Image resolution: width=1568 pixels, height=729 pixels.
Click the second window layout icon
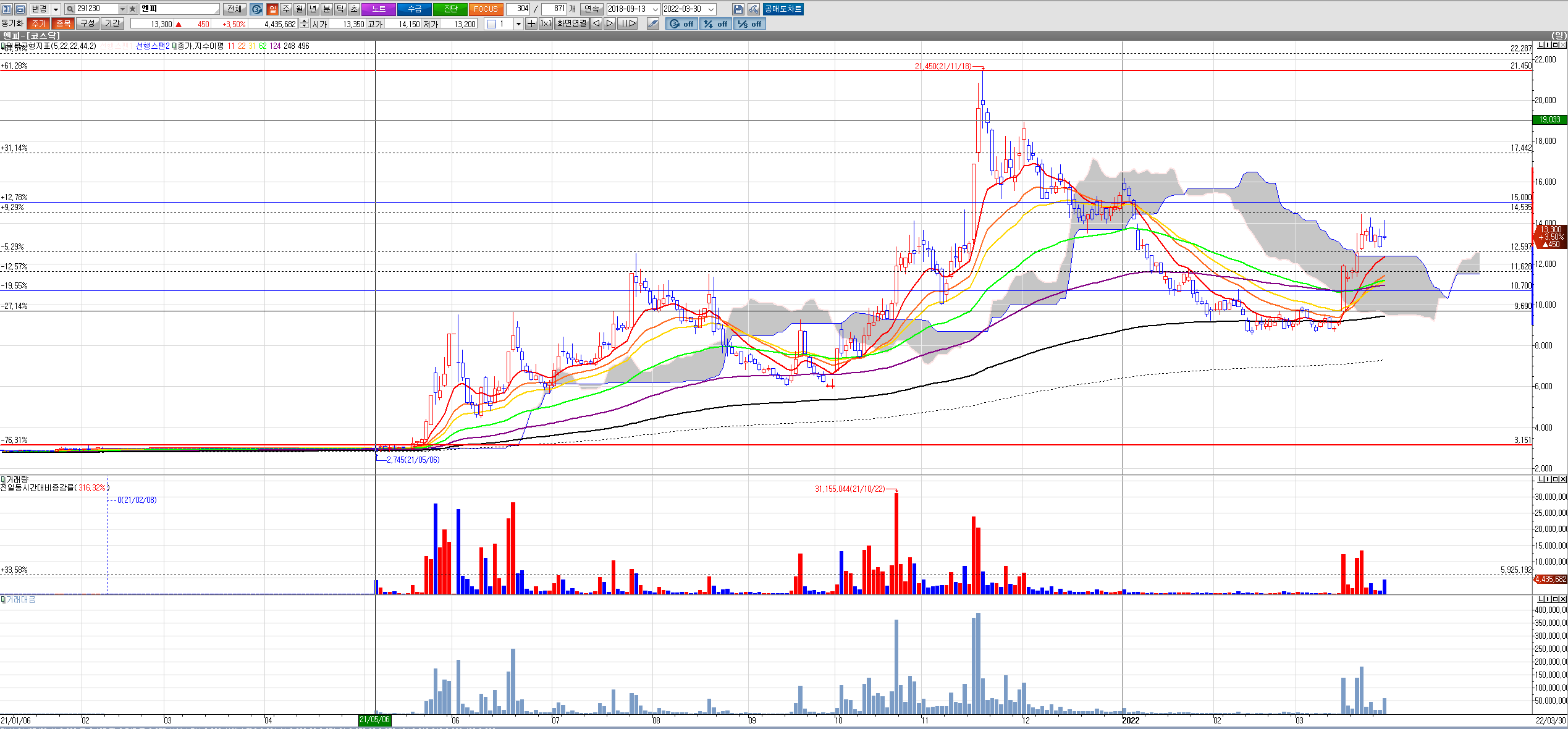(x=20, y=9)
